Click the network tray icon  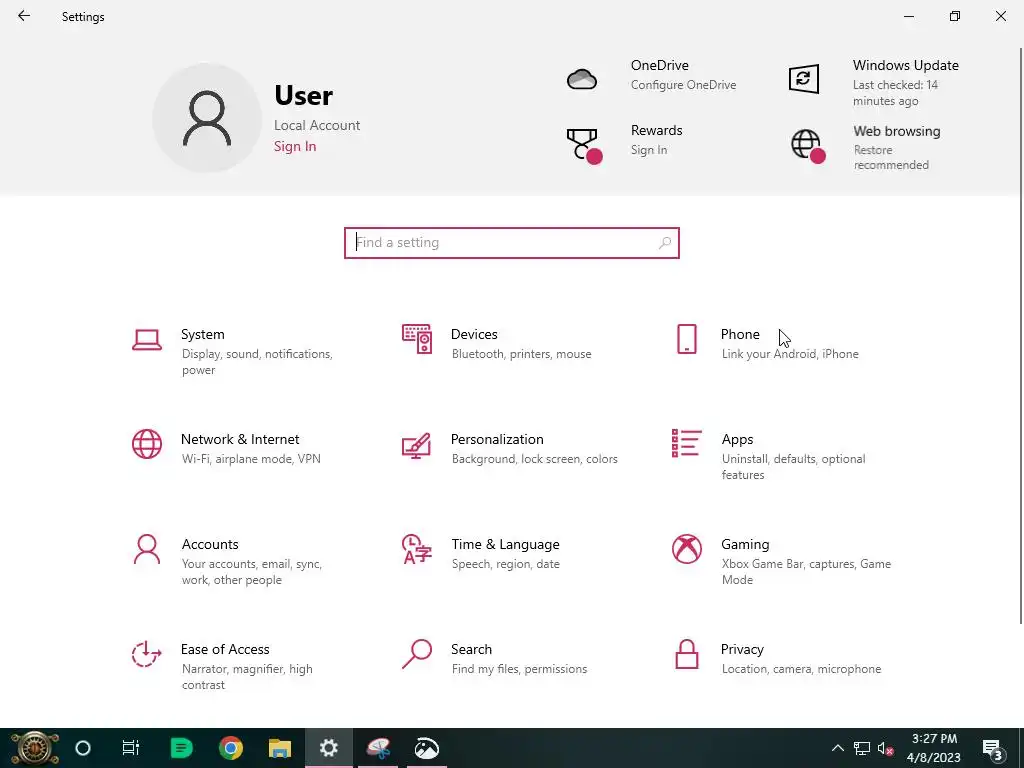pyautogui.click(x=862, y=748)
